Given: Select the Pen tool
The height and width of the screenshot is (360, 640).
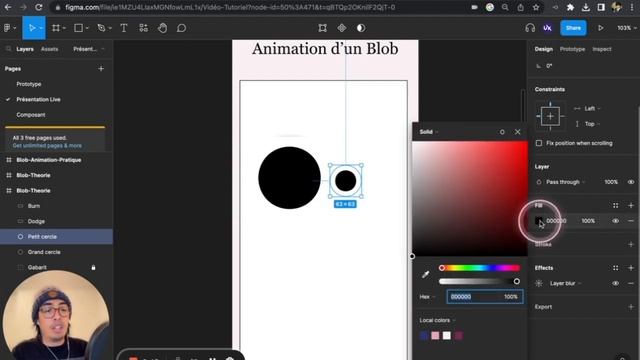Looking at the screenshot, I should pos(101,28).
